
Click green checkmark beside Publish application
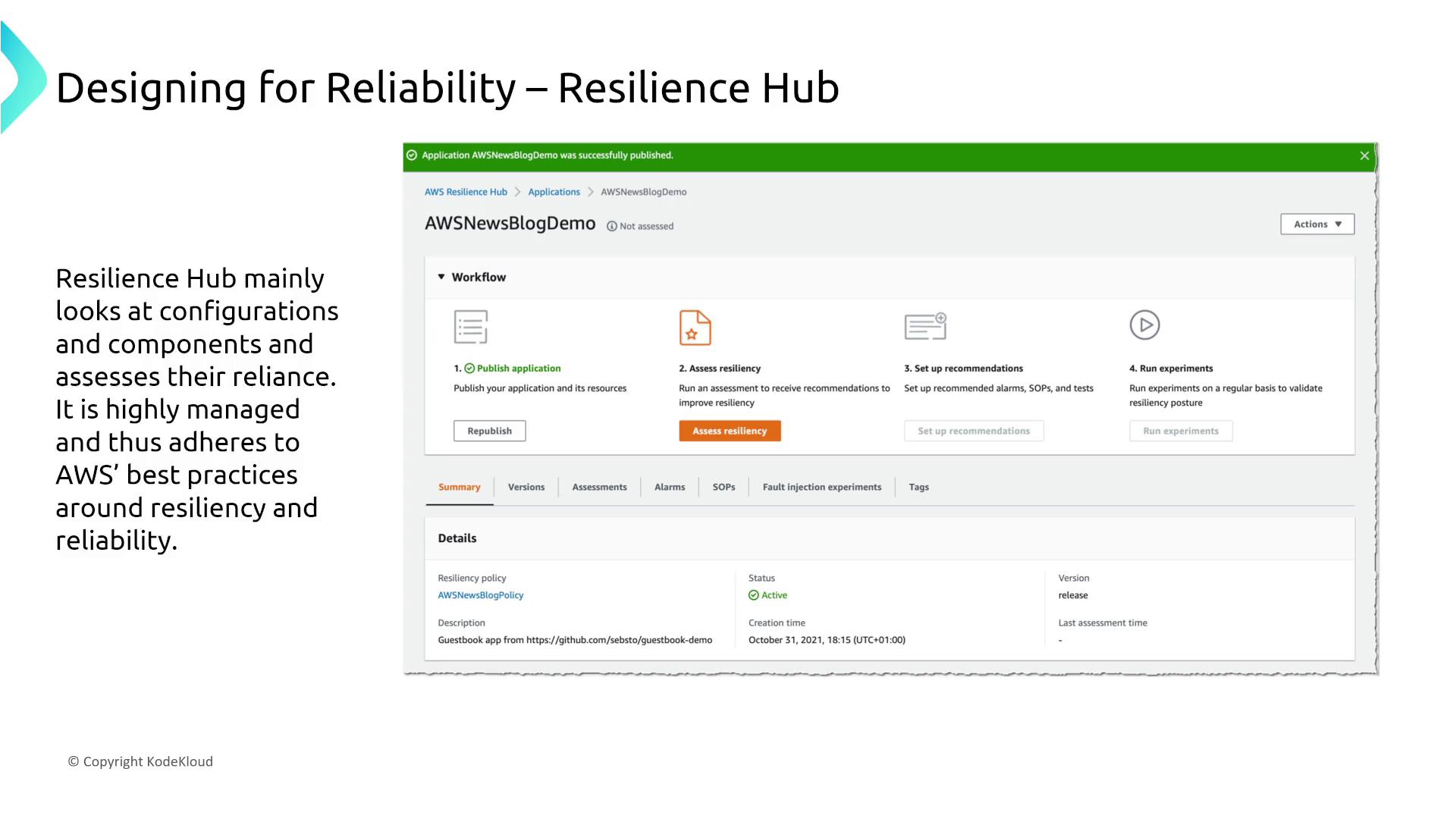click(469, 369)
